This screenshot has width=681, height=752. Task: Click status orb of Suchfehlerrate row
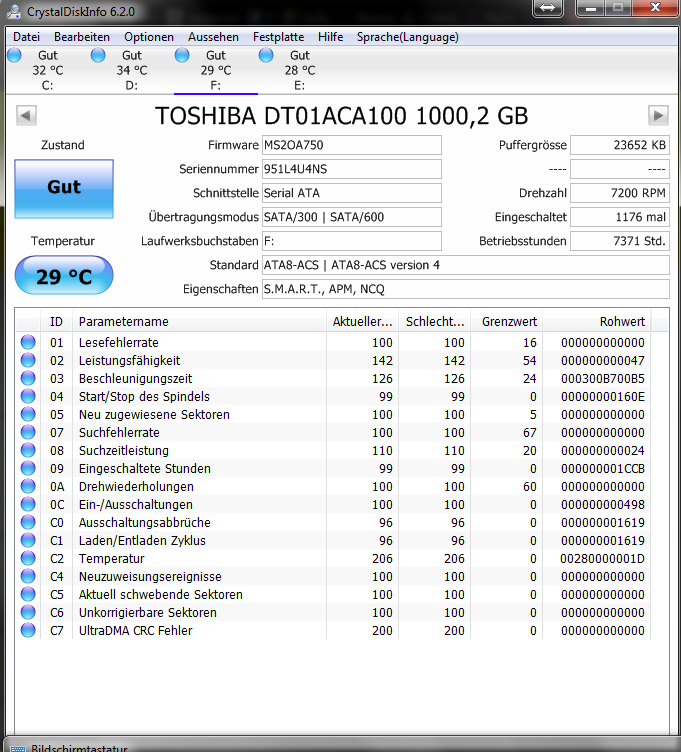[x=28, y=432]
